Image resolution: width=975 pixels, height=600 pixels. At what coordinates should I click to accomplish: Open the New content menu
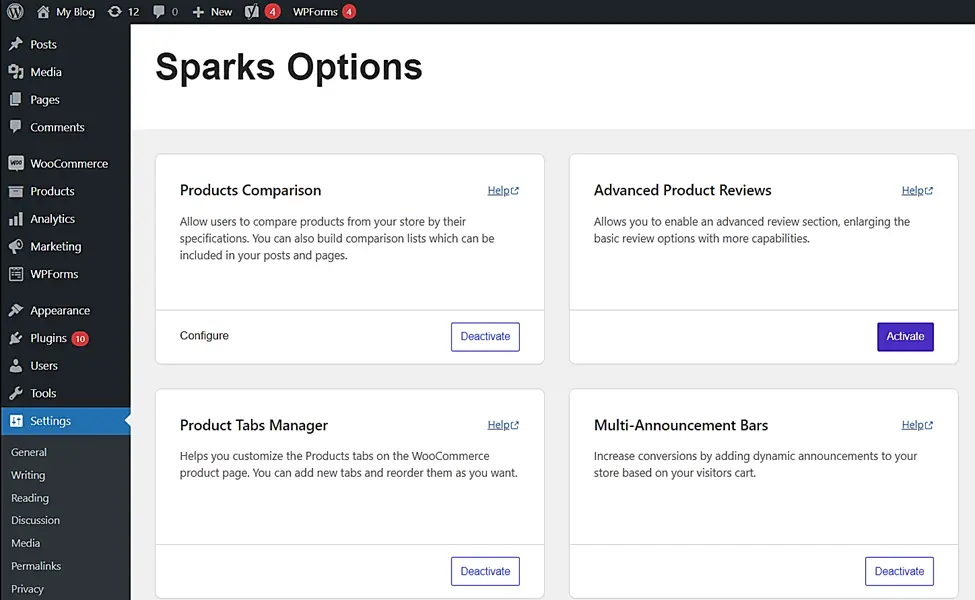coord(221,12)
